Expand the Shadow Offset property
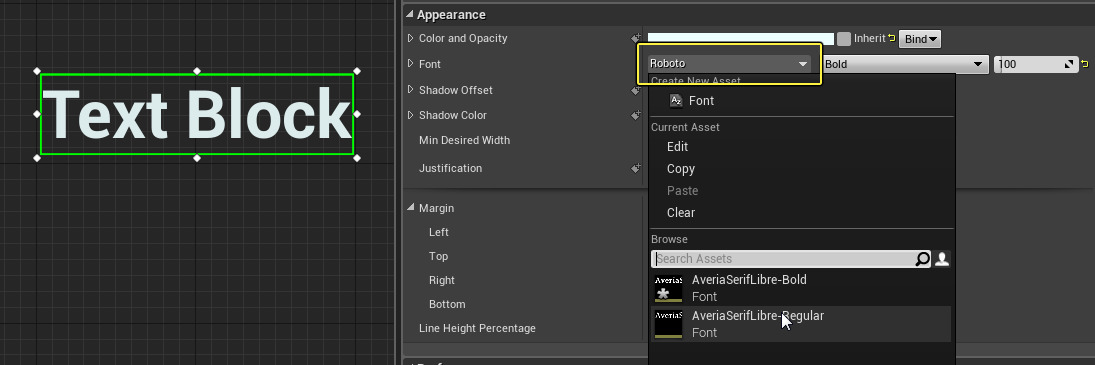 pos(411,90)
